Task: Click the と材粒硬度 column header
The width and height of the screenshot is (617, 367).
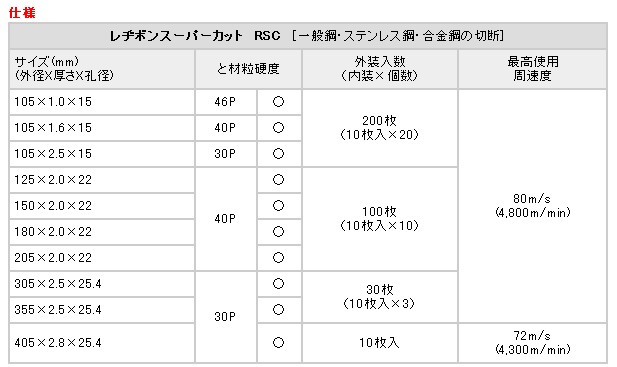Action: [x=248, y=69]
